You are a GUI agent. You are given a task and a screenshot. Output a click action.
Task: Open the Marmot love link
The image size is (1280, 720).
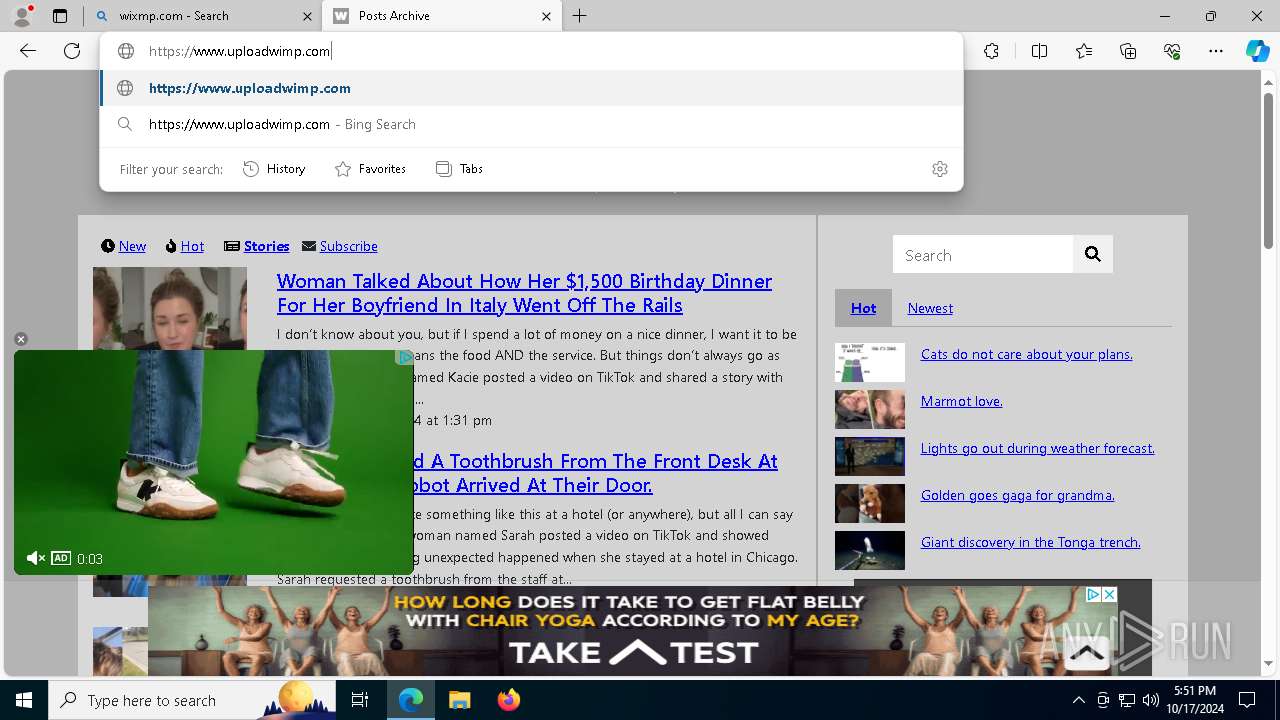point(961,401)
